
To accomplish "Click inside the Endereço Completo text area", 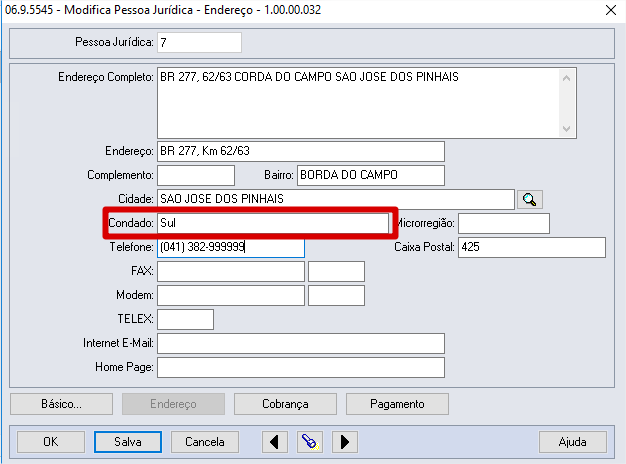I will tap(366, 103).
